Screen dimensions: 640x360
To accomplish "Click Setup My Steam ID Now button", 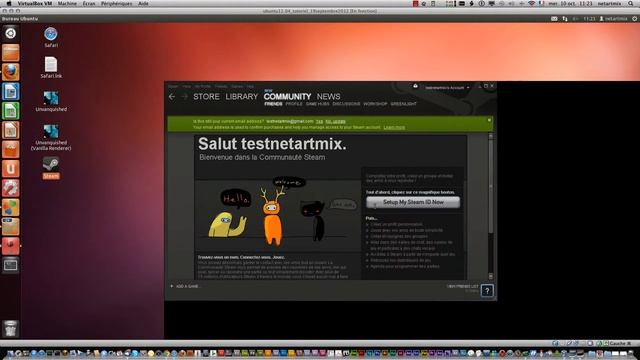I will tap(413, 202).
